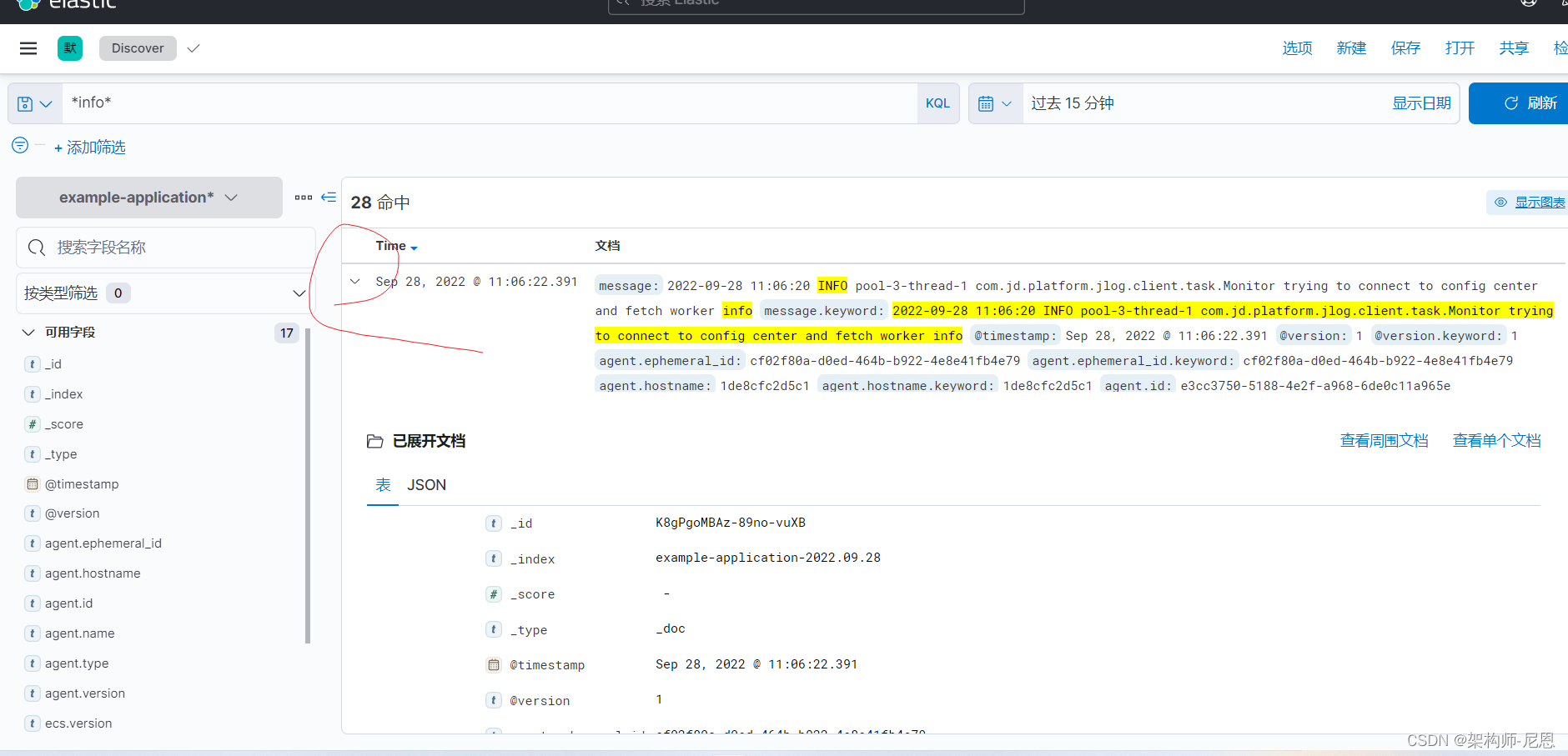Click the date icon beside @timestamp in sidebar
The image size is (1568, 756).
pyautogui.click(x=33, y=484)
